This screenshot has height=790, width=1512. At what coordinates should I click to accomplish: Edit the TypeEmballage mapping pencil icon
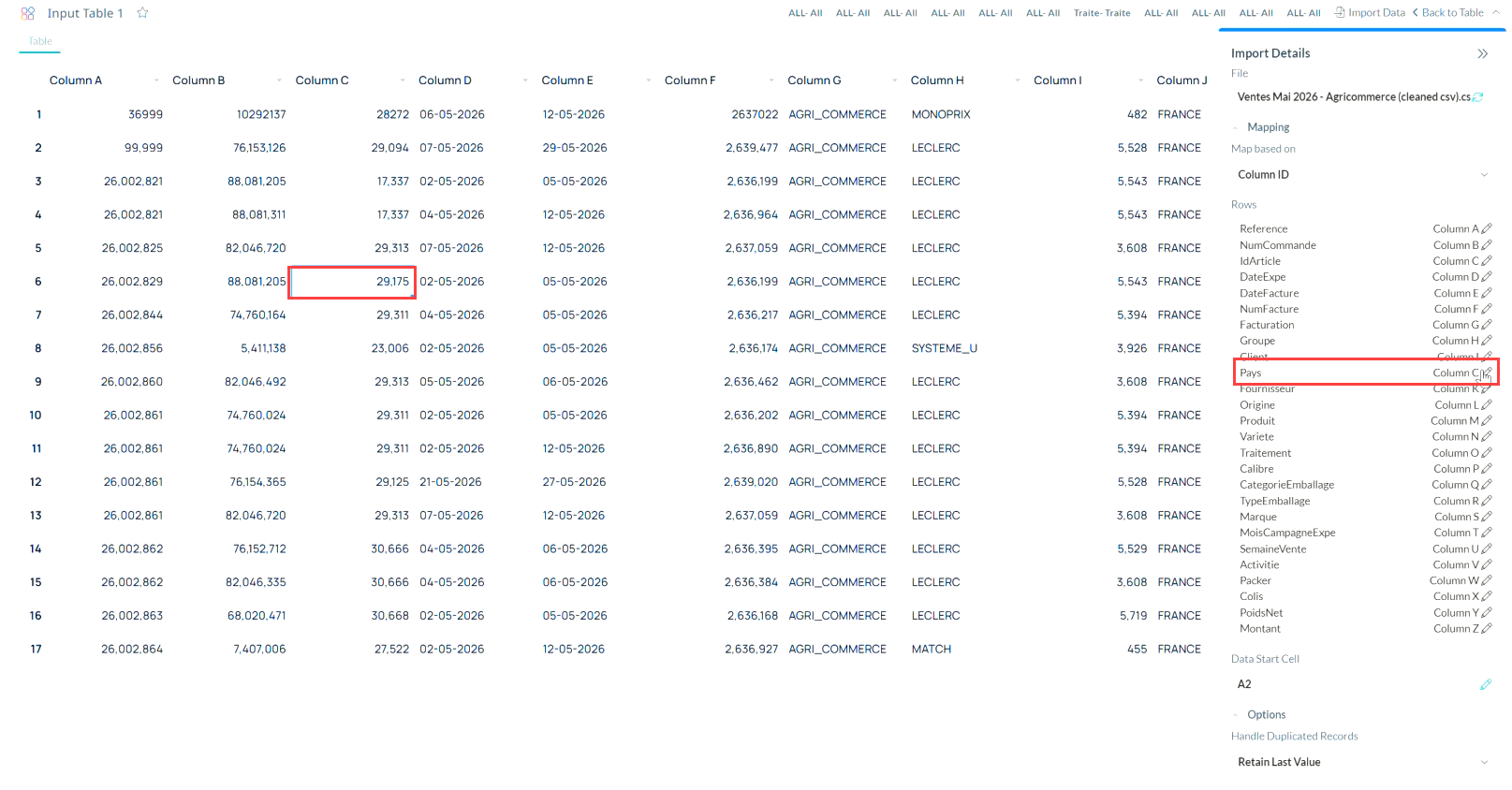click(x=1487, y=501)
